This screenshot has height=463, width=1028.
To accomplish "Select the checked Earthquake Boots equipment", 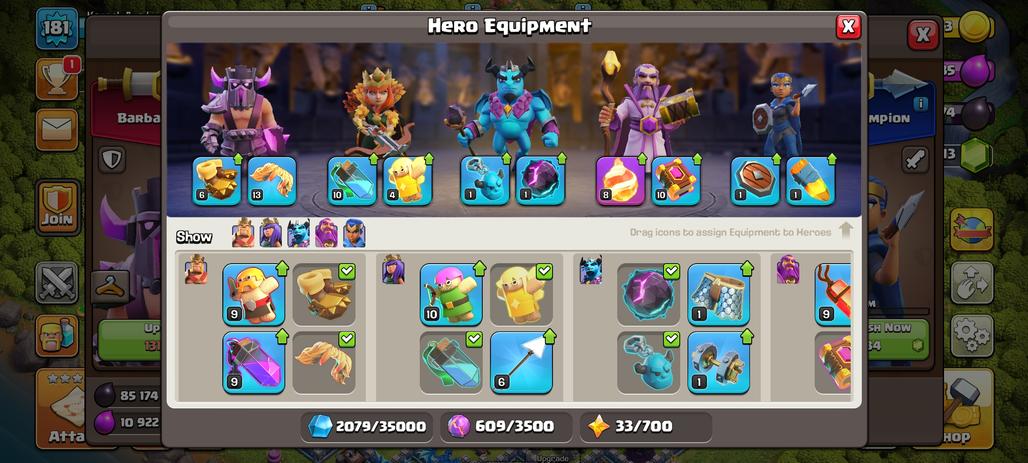I will (x=324, y=294).
